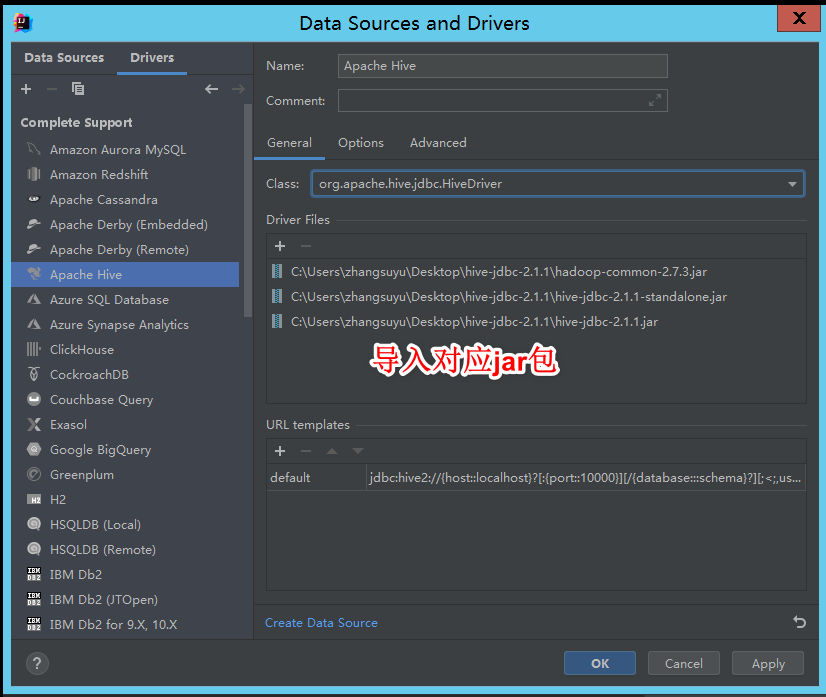The width and height of the screenshot is (826, 697).
Task: Click jar icon for hadoop-common-2.7.3.jar
Action: click(x=277, y=271)
